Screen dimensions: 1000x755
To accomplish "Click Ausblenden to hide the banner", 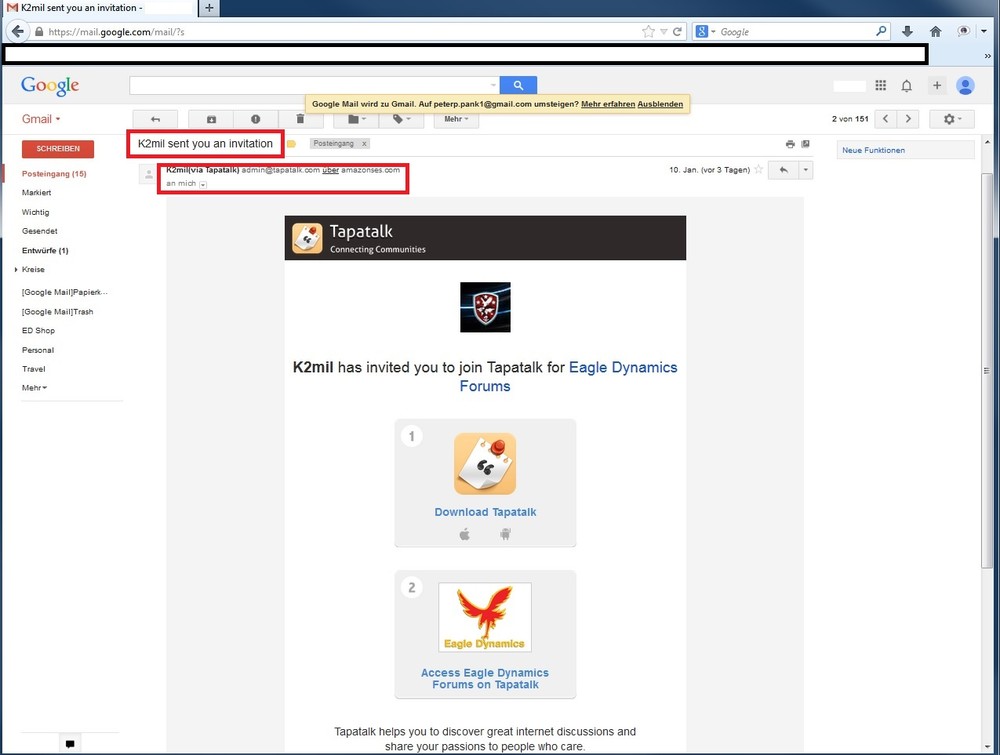I will tap(660, 104).
